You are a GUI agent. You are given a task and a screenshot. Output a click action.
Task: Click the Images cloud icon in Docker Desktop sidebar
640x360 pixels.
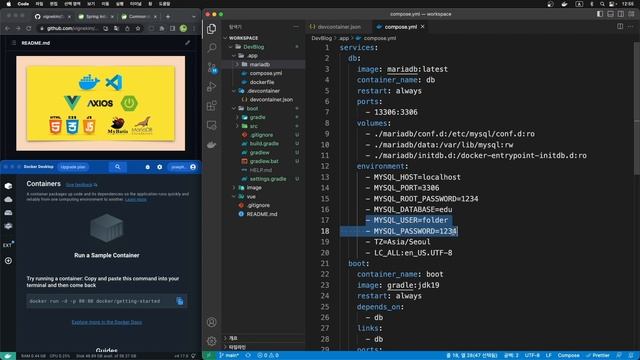coord(8,199)
